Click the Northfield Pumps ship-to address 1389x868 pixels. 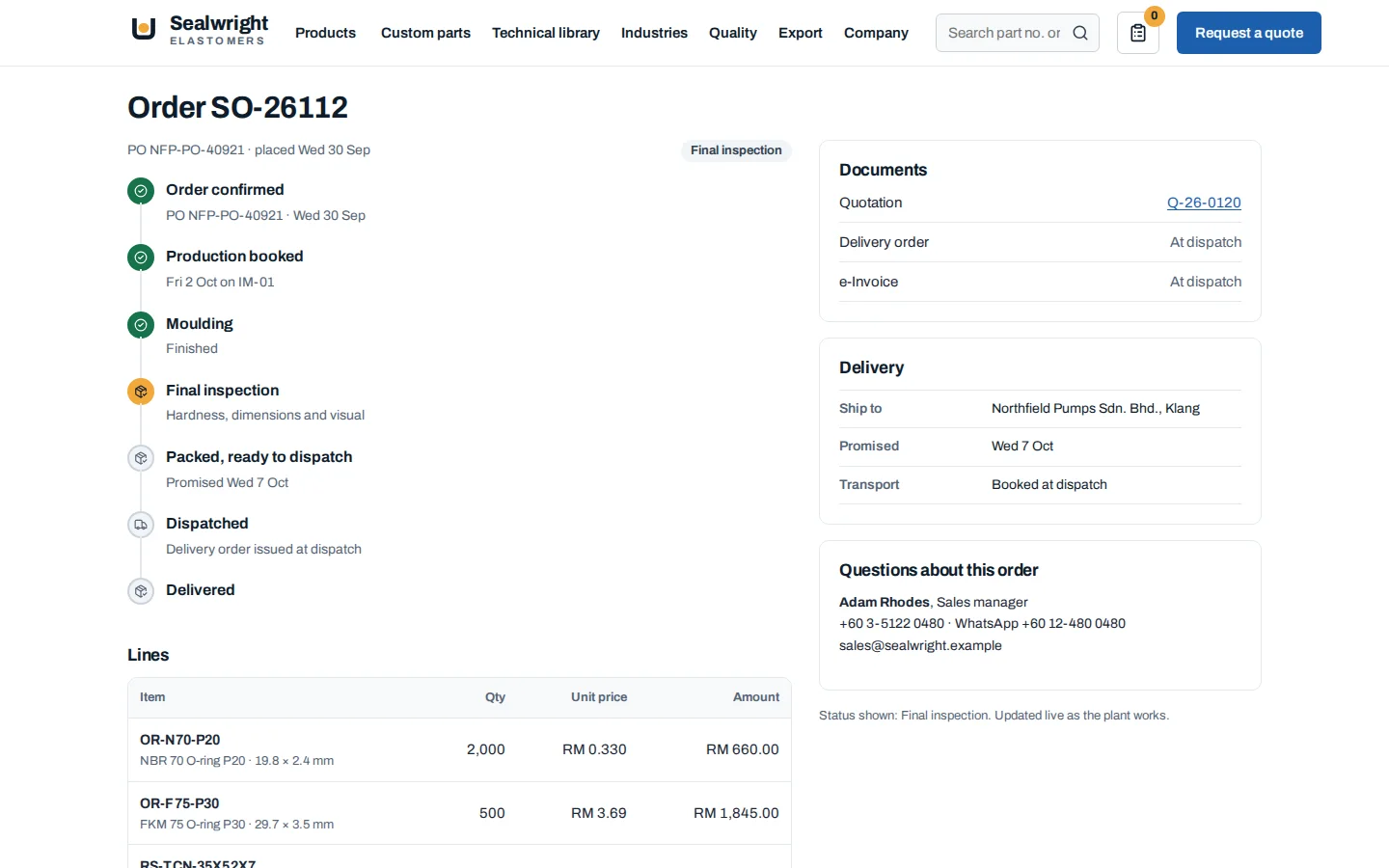coord(1096,408)
